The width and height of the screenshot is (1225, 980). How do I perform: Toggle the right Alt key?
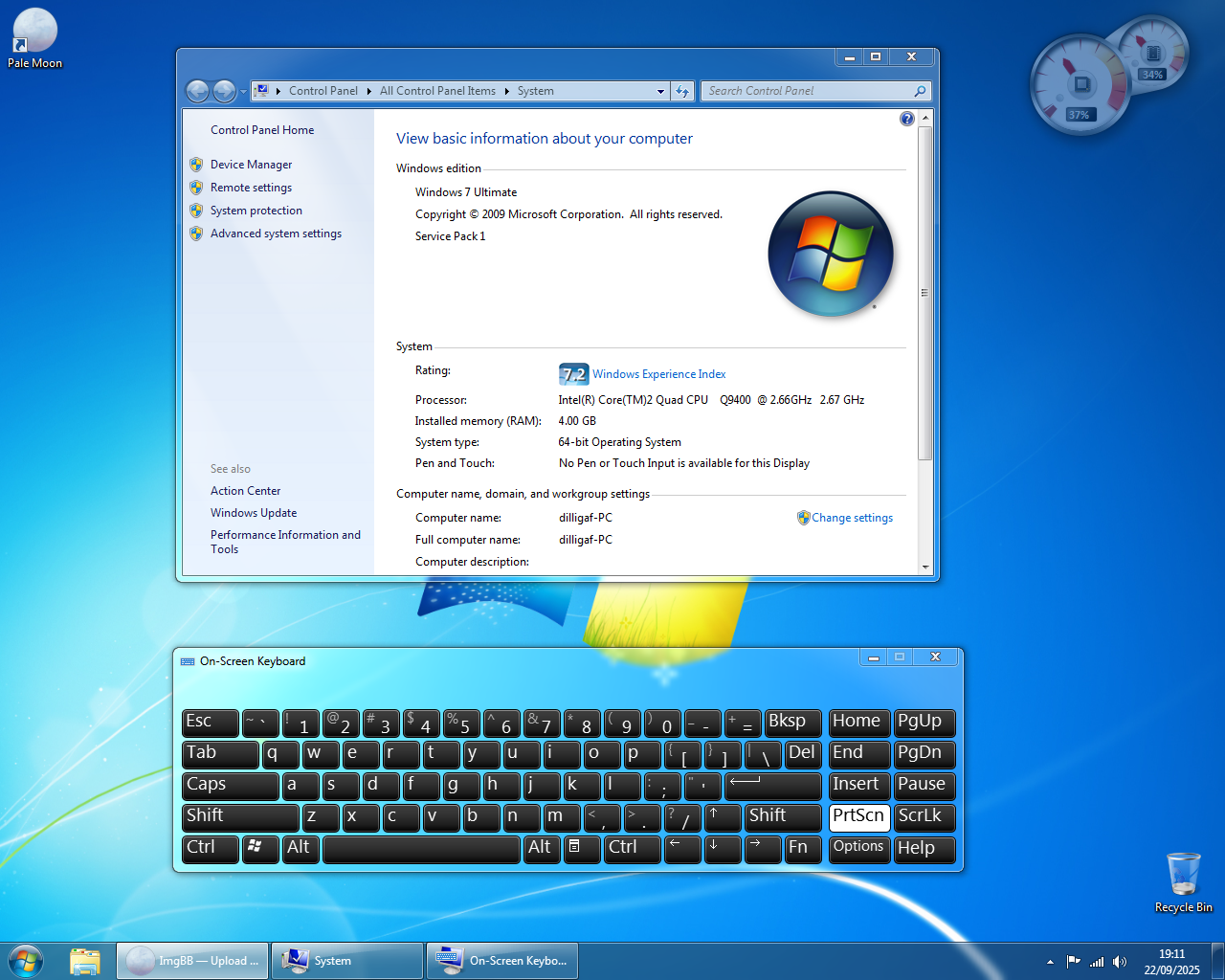(x=542, y=849)
